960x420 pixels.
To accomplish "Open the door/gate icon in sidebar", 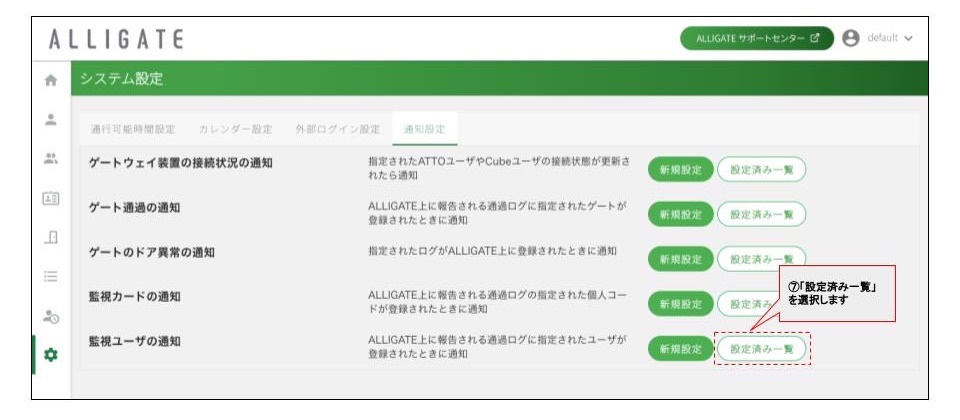I will tap(51, 237).
